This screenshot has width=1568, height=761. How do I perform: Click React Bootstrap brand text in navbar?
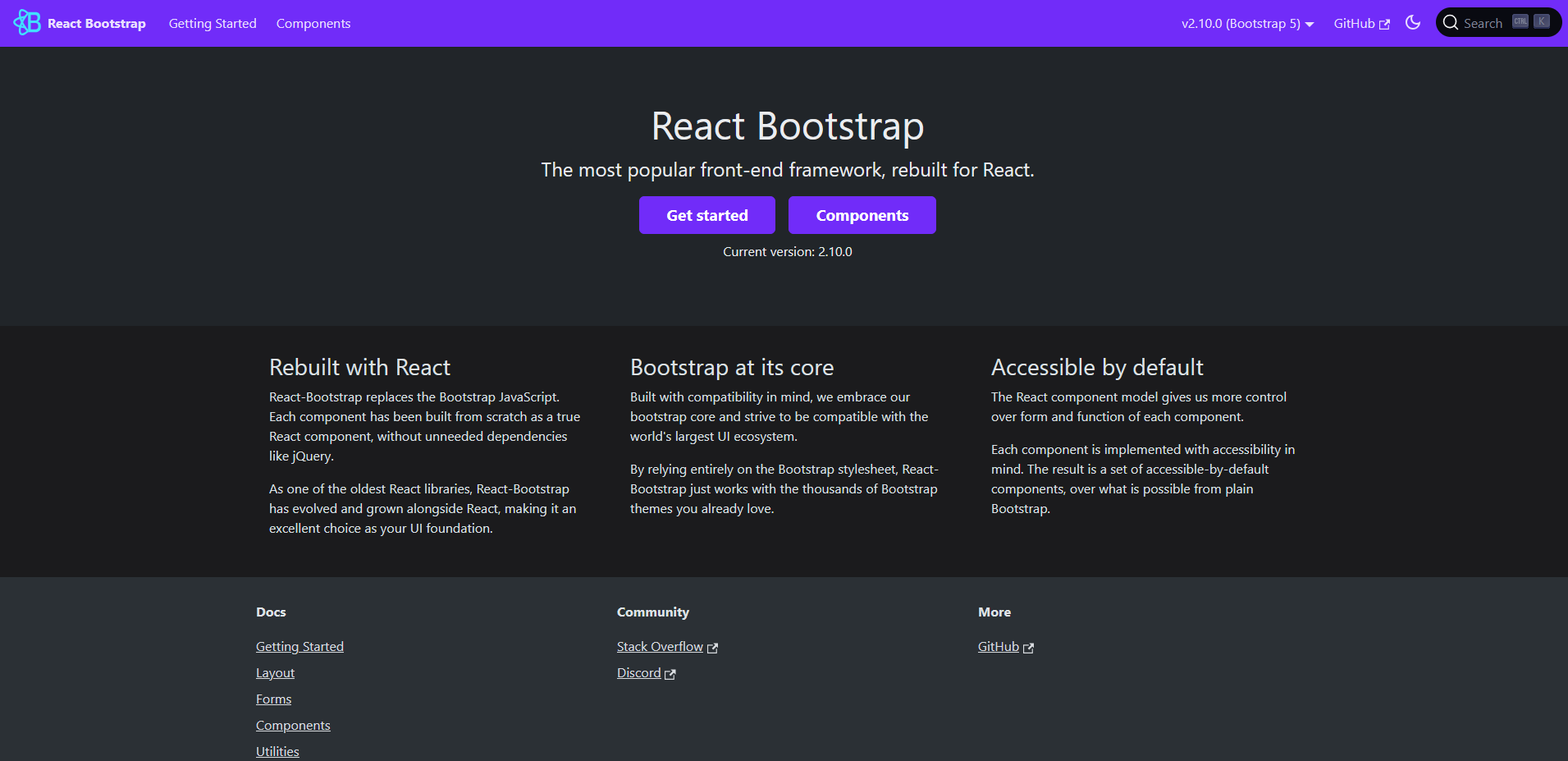pyautogui.click(x=97, y=24)
